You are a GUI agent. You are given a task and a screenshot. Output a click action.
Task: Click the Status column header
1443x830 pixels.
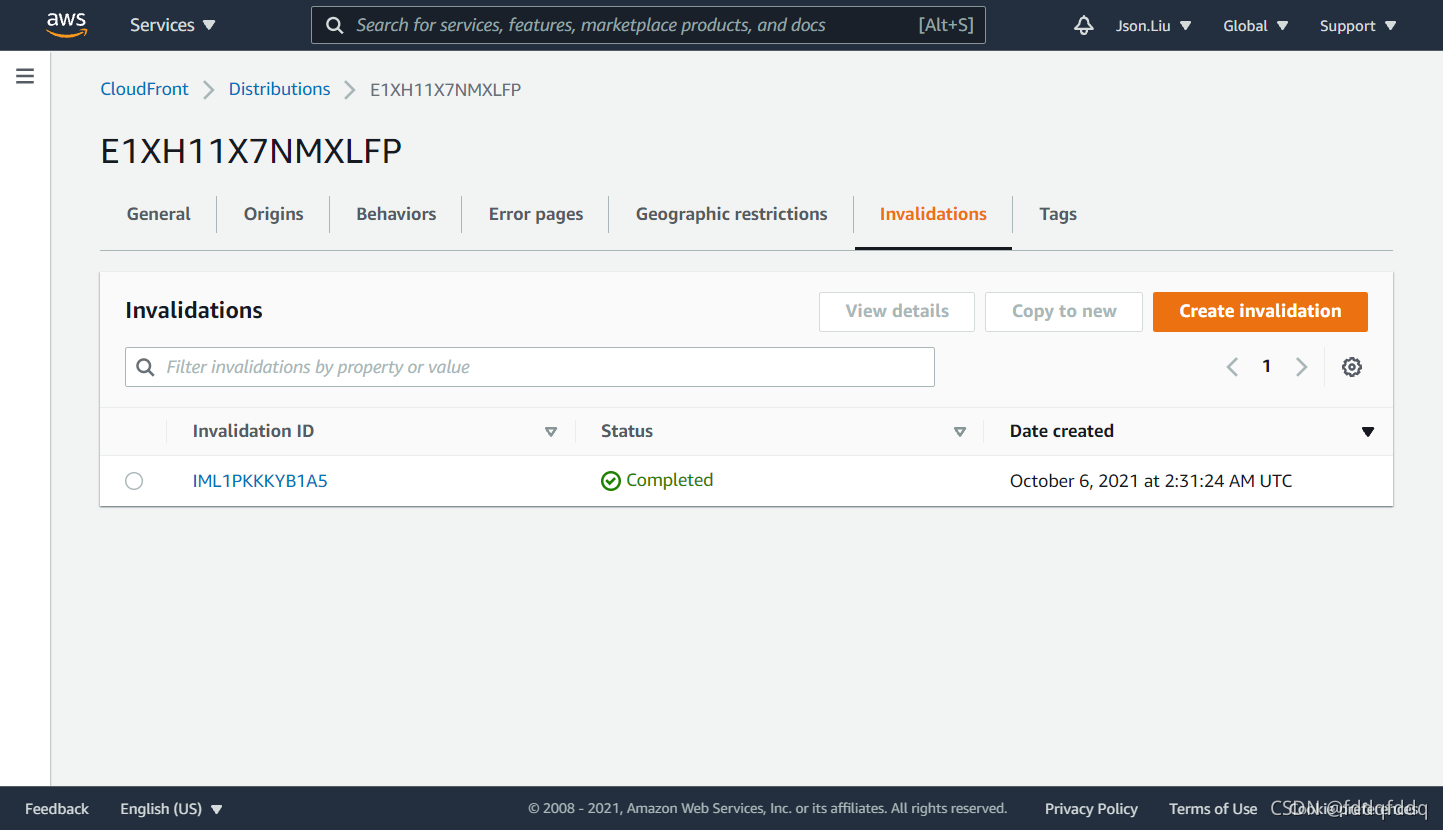tap(627, 431)
